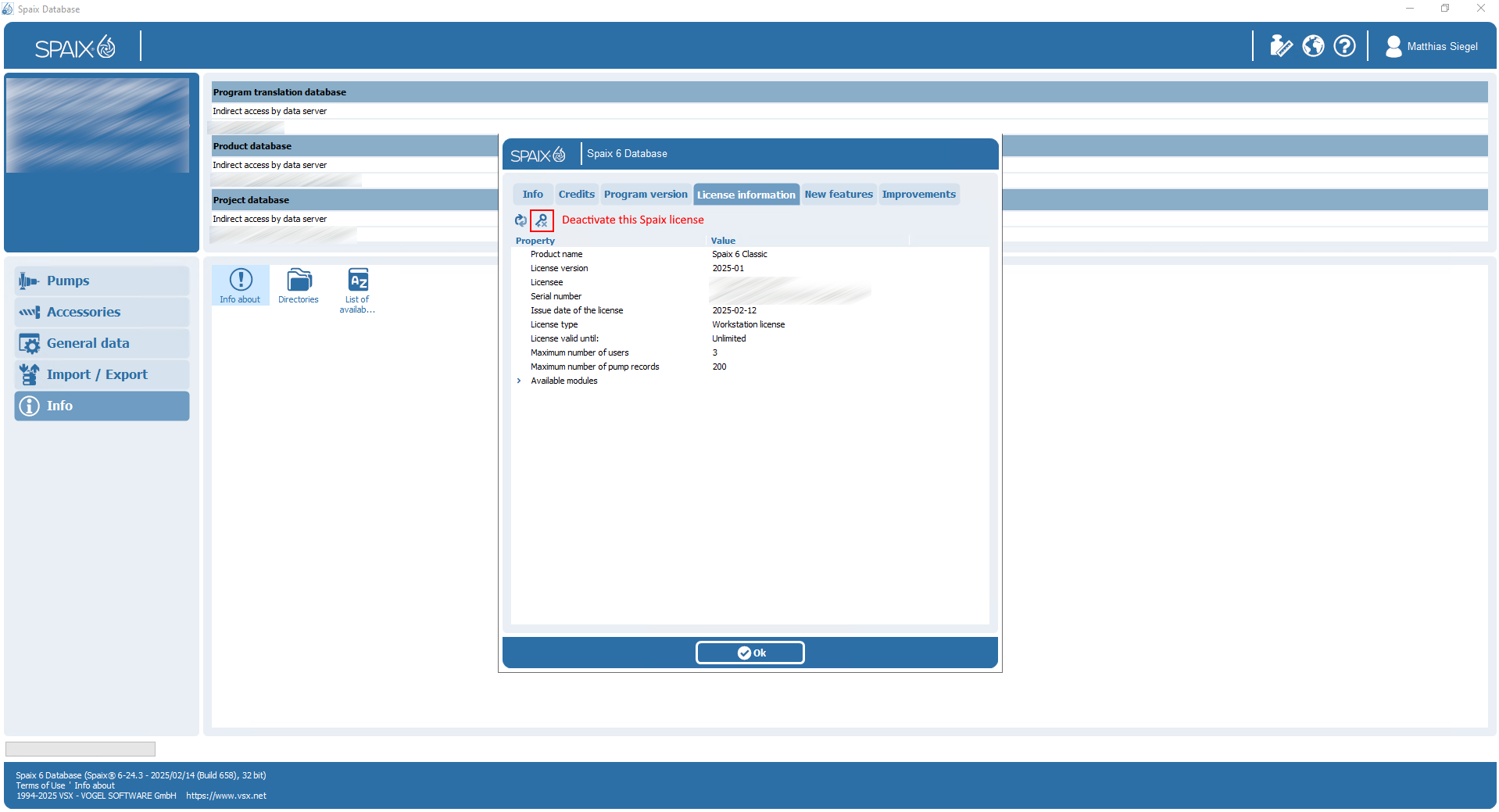Image resolution: width=1499 pixels, height=812 pixels.
Task: Click the Unlimited validity value
Action: [729, 338]
